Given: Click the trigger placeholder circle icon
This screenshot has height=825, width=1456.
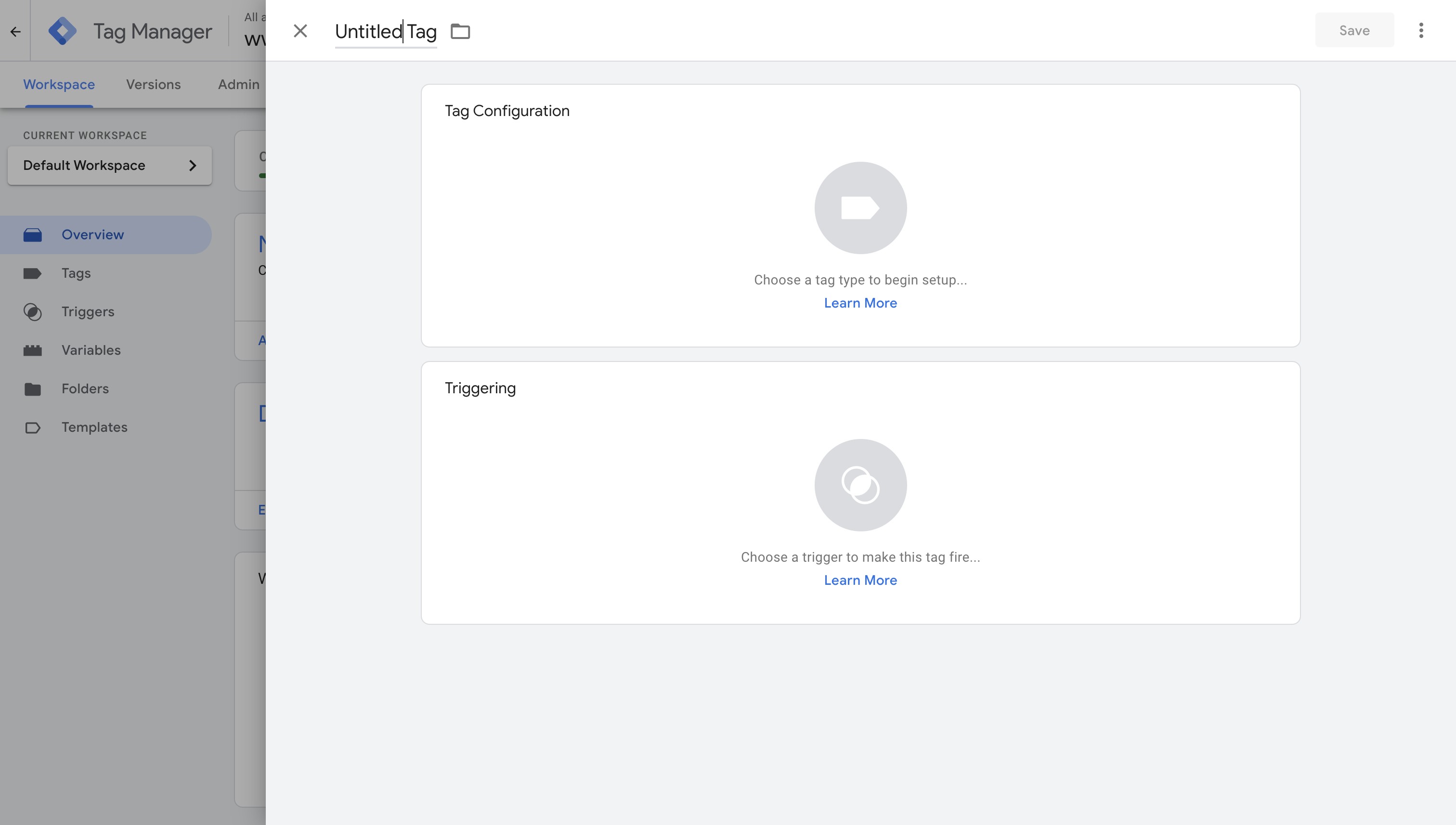Looking at the screenshot, I should (x=860, y=485).
